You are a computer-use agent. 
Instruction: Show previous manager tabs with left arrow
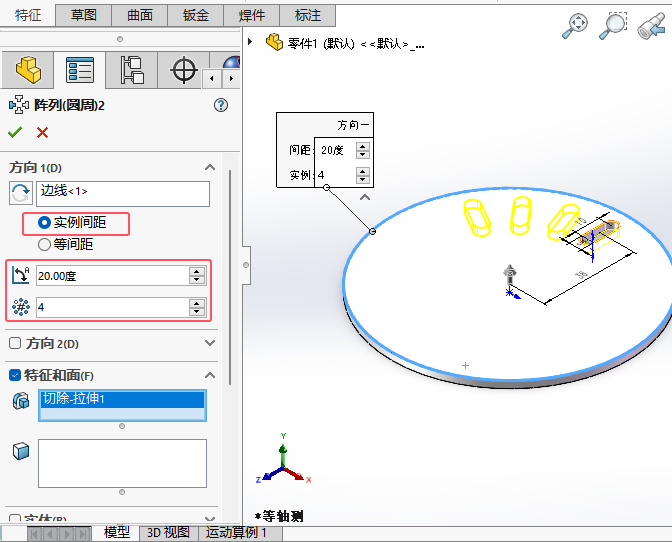coord(212,79)
